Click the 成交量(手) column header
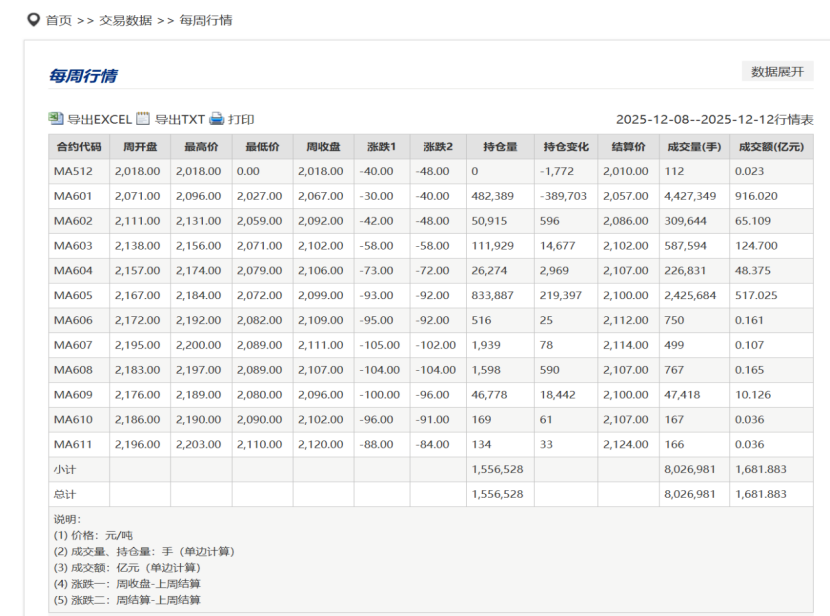 point(694,147)
